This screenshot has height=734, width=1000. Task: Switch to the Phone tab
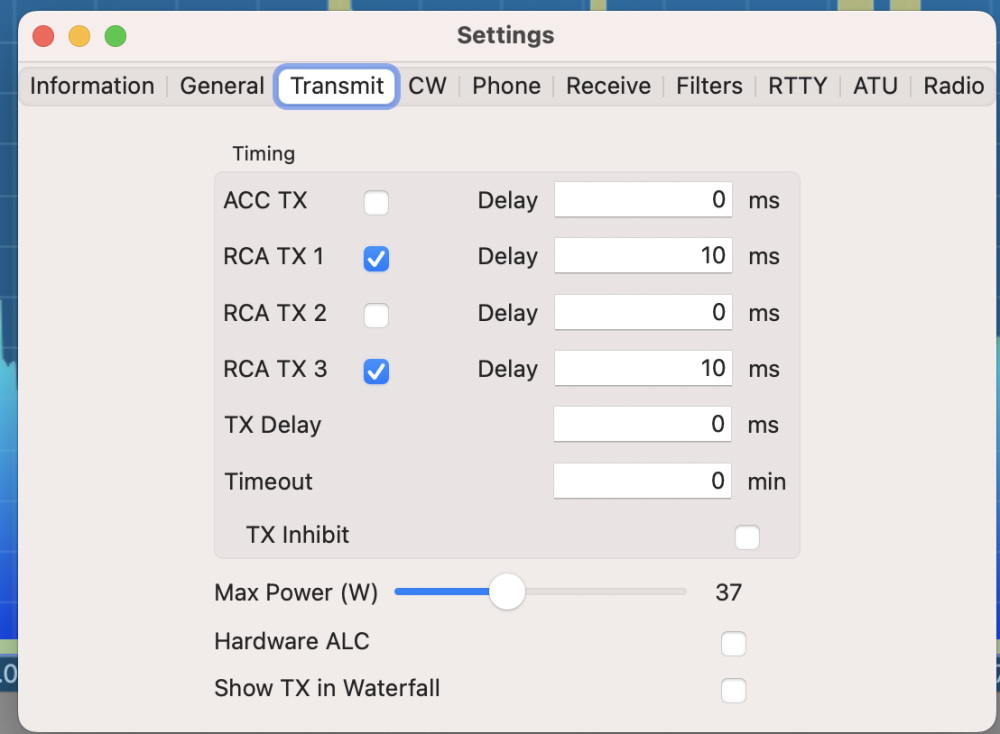point(506,86)
